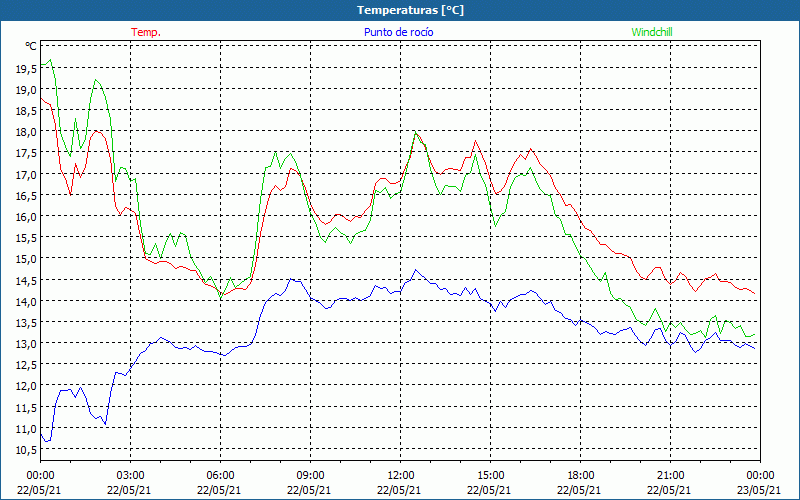Click the 11,5 y-axis value
The width and height of the screenshot is (800, 500).
click(x=26, y=408)
